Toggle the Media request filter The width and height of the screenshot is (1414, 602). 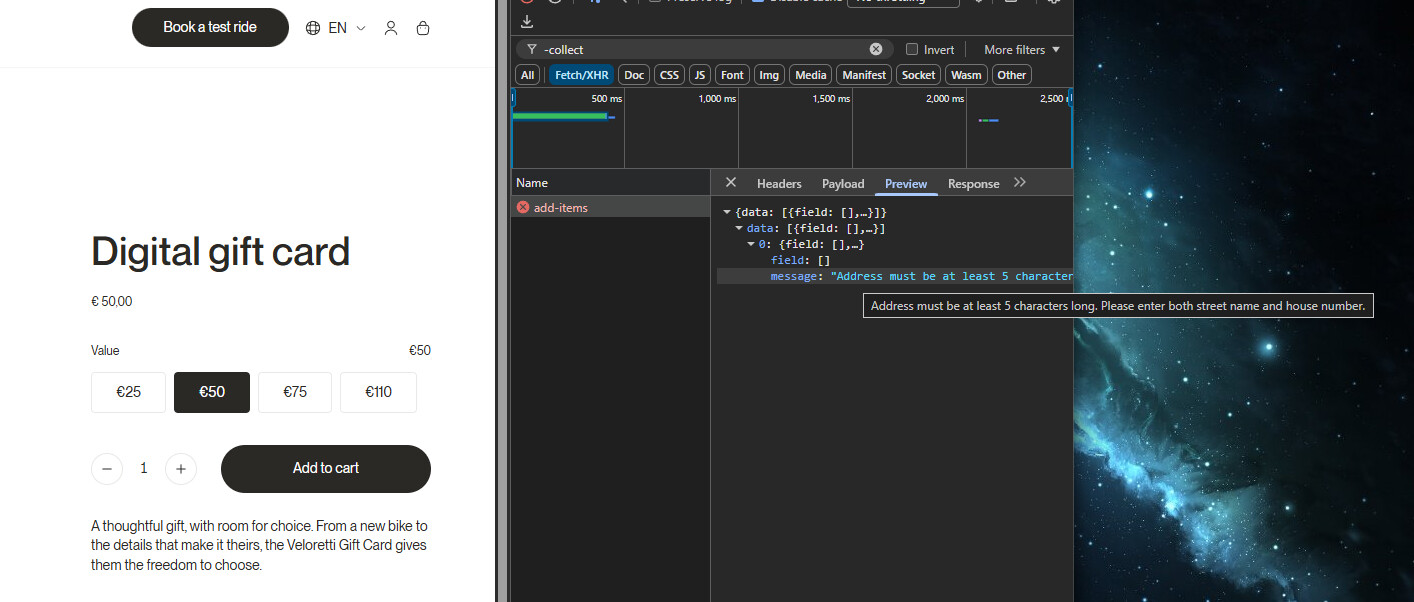pos(811,75)
